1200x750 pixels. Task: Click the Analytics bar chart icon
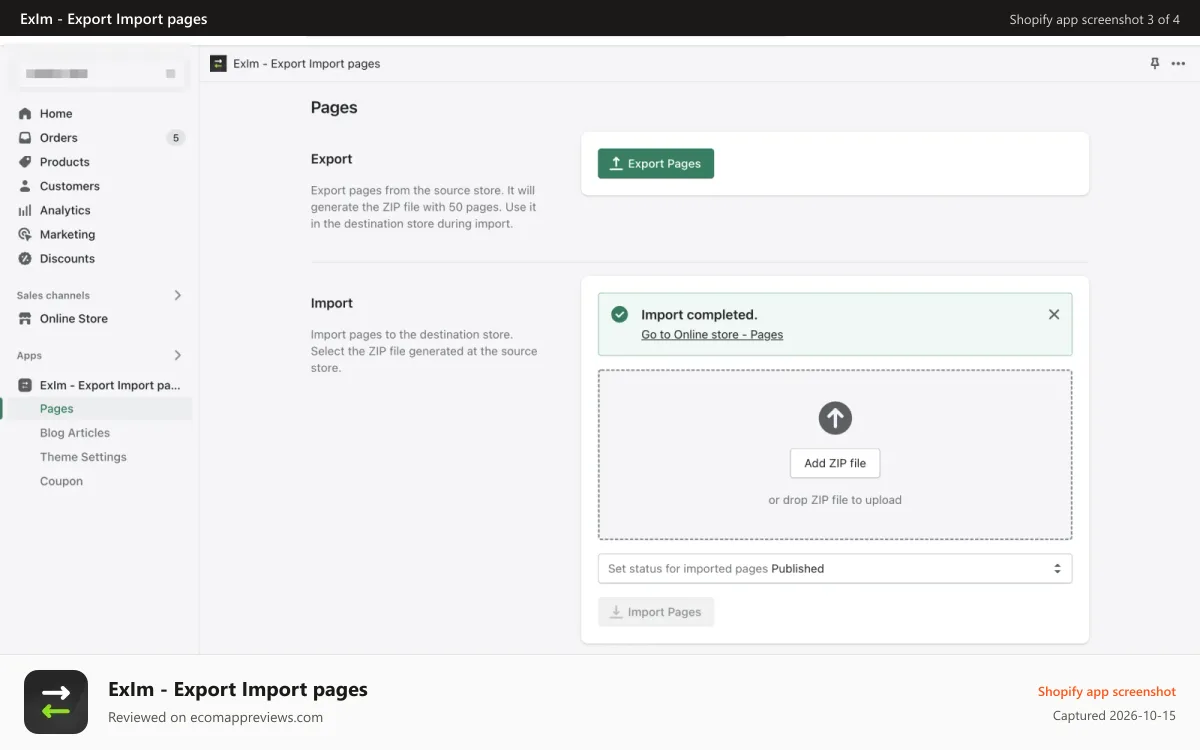coord(25,210)
